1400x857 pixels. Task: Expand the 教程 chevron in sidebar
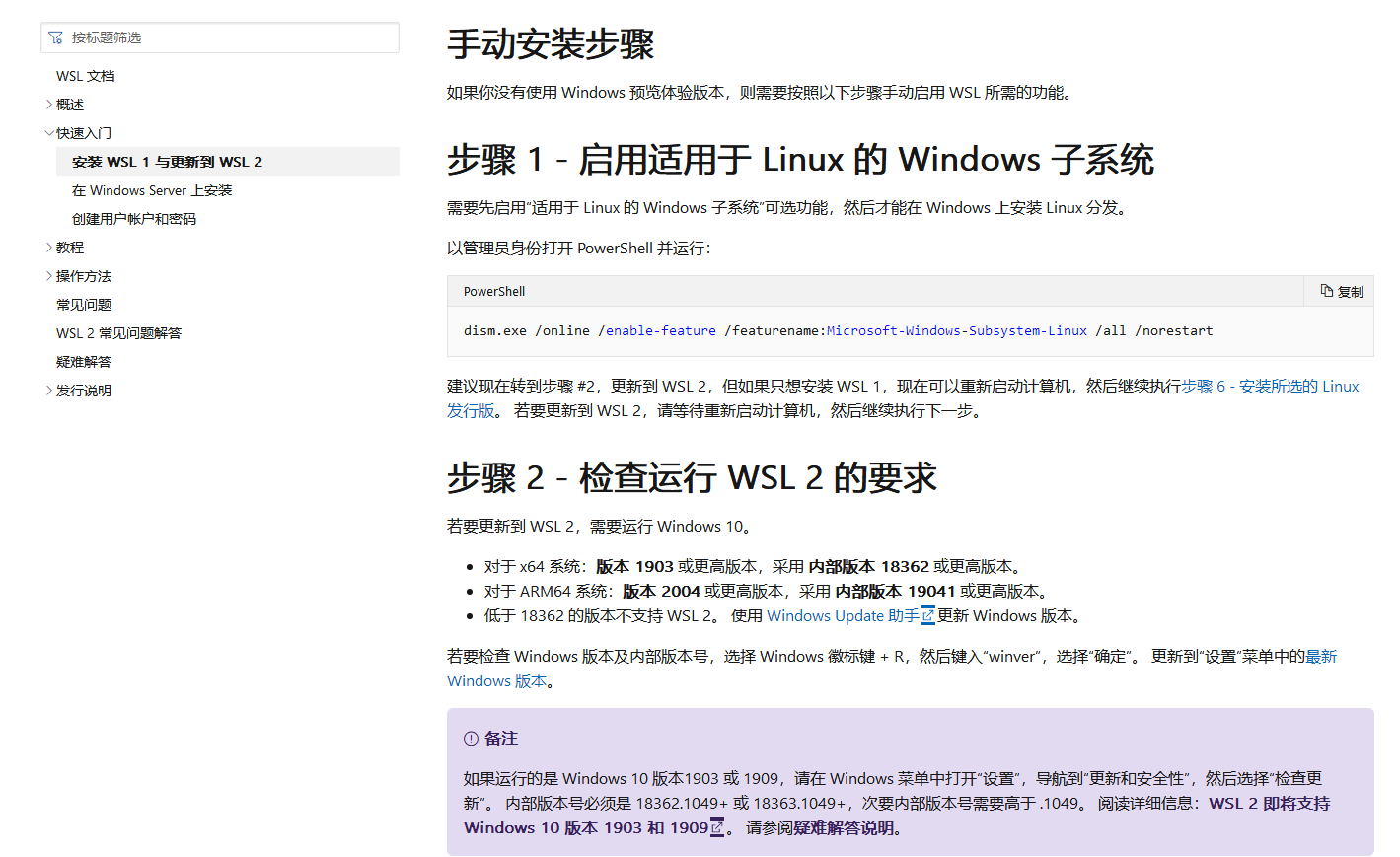[x=49, y=248]
